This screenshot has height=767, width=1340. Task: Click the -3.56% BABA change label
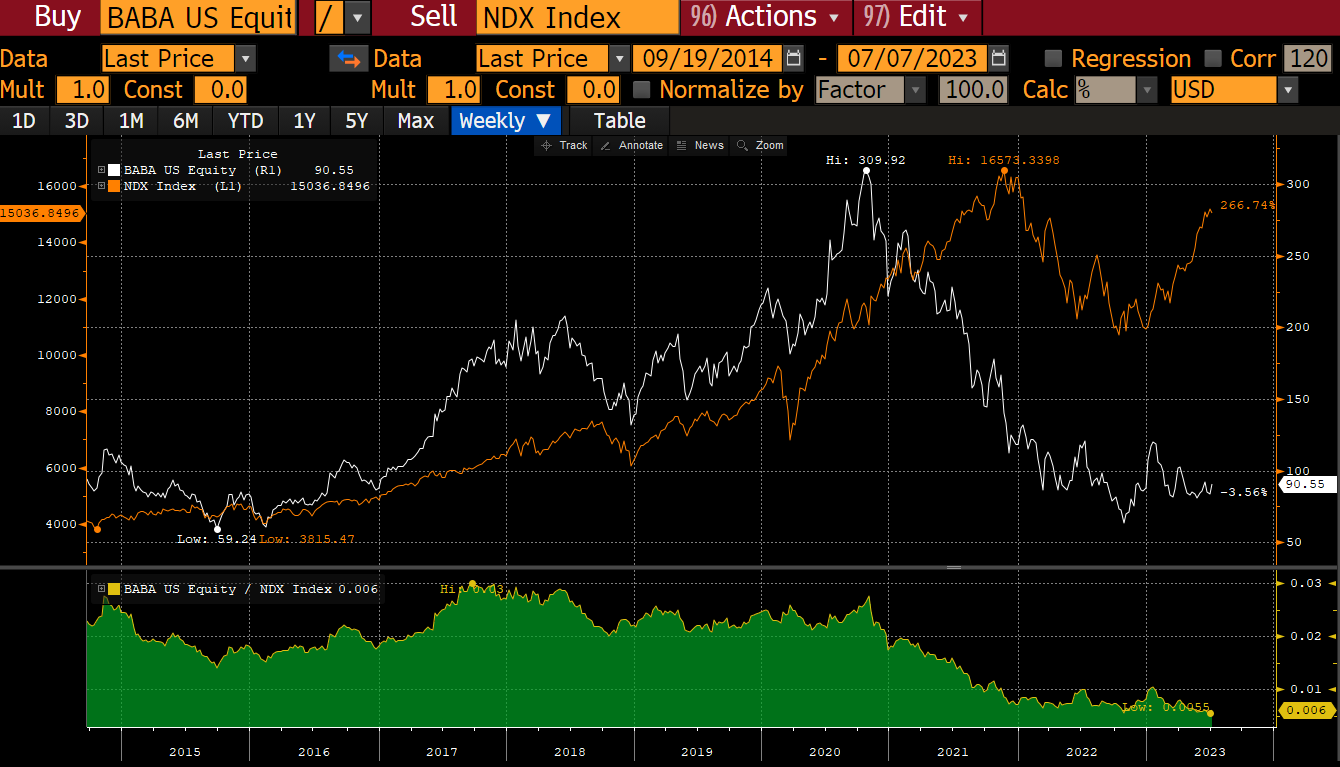coord(1244,492)
